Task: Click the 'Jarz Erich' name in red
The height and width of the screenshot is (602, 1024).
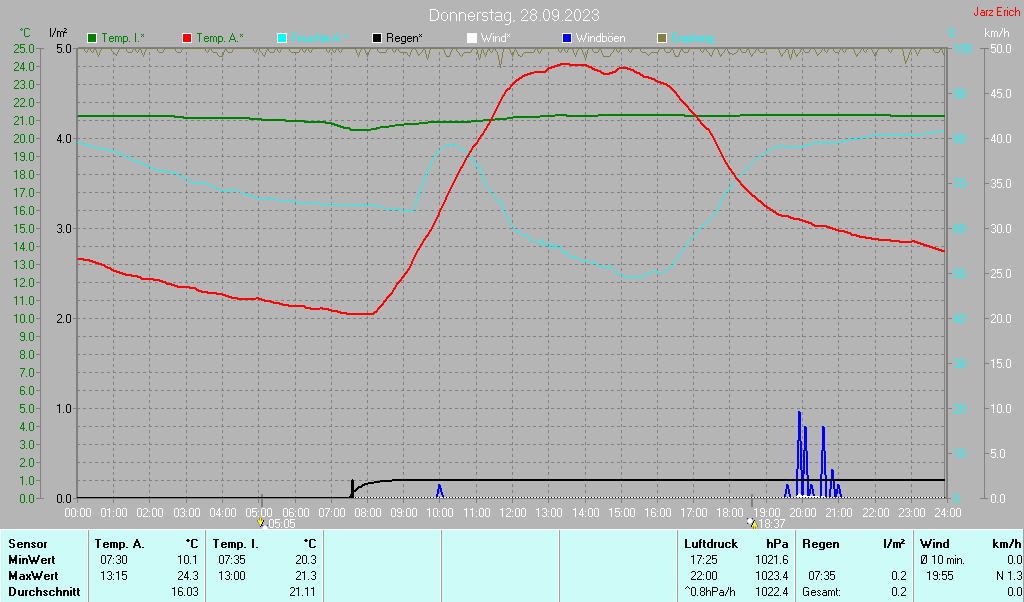Action: pyautogui.click(x=997, y=12)
